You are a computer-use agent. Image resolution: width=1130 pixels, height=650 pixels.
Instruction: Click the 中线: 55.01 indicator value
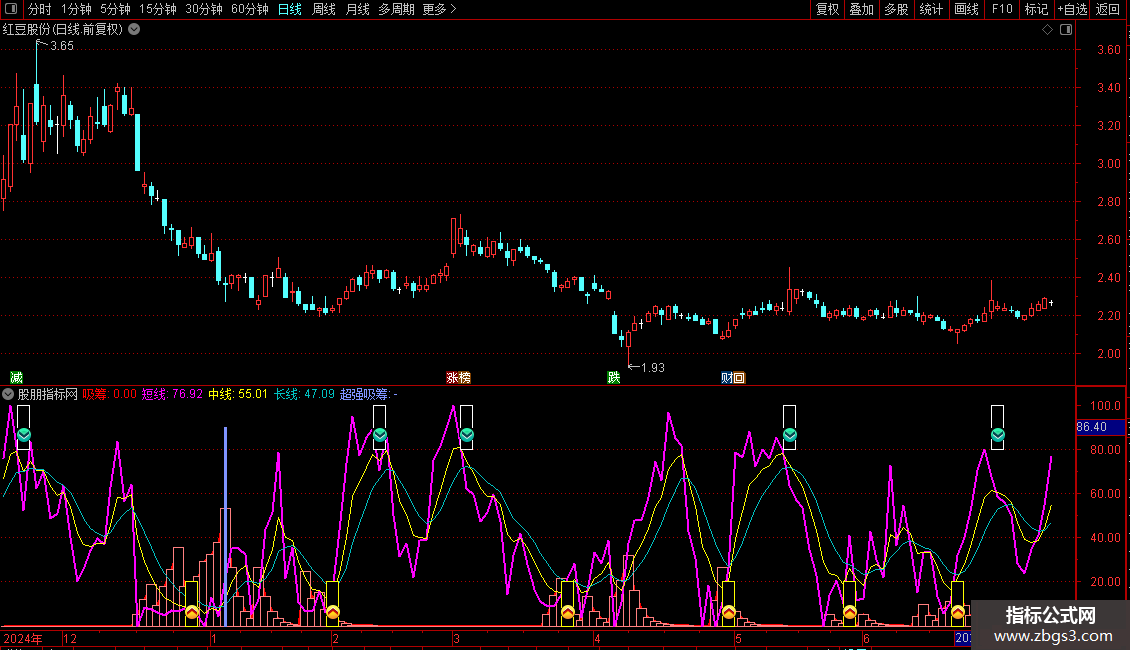point(238,394)
